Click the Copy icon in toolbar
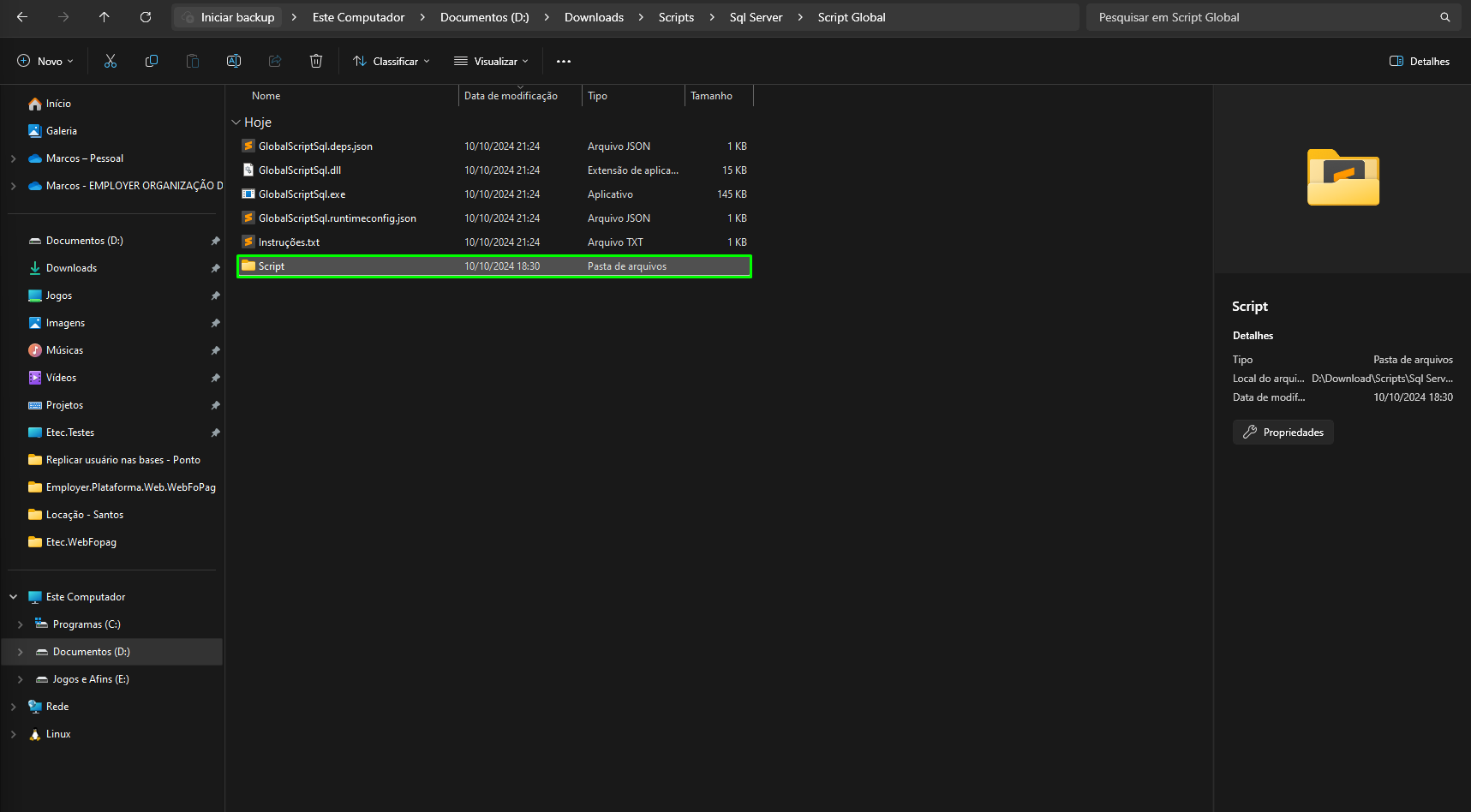 152,61
